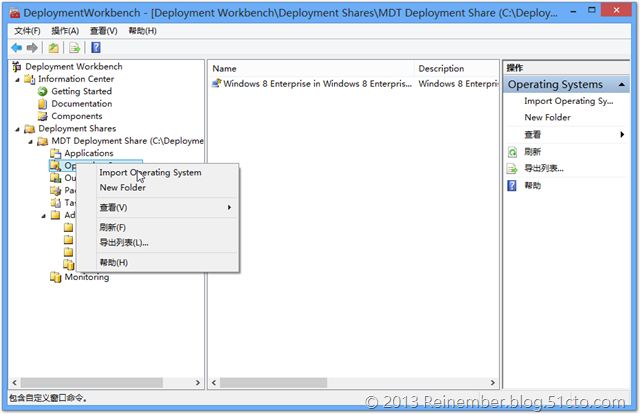Click the Deployment Shares folder icon
The image size is (640, 414).
(29, 129)
